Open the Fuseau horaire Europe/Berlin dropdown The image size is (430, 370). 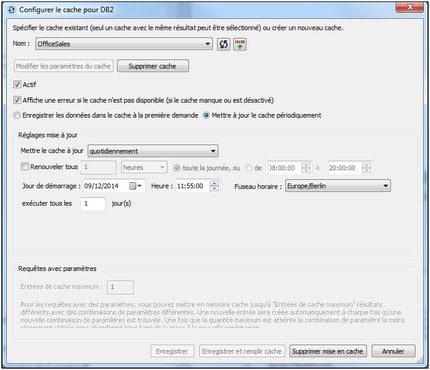338,186
